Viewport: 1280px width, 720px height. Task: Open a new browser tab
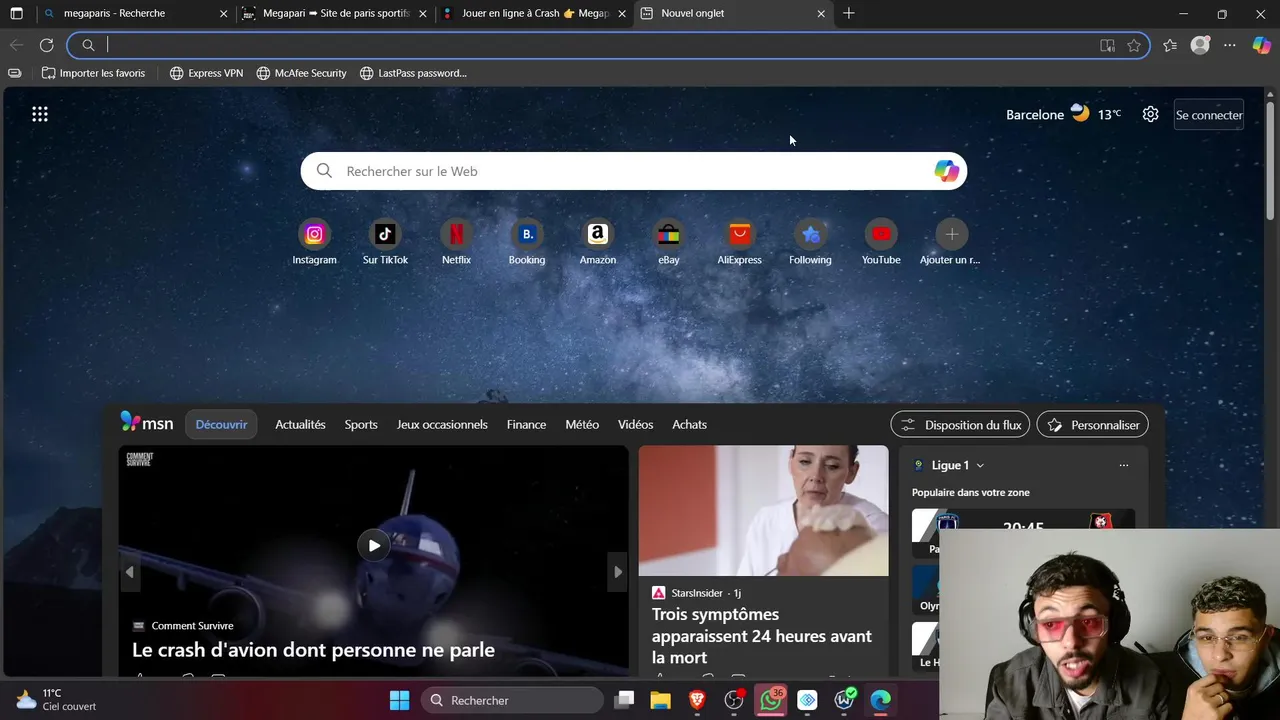coord(849,13)
